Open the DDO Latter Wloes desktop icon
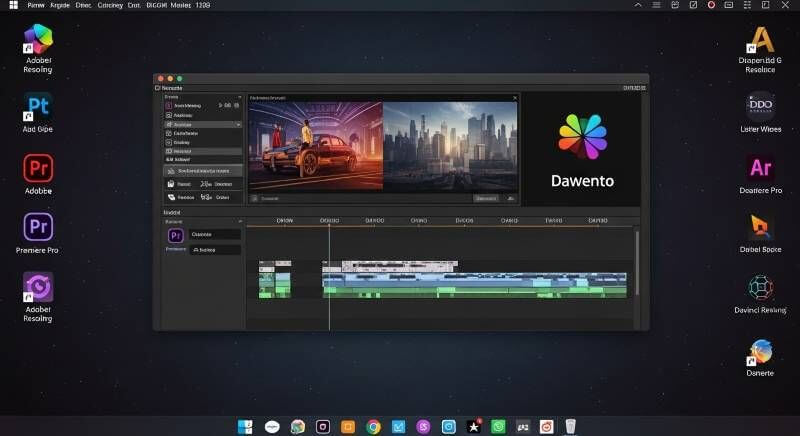The height and width of the screenshot is (436, 800). coord(760,106)
